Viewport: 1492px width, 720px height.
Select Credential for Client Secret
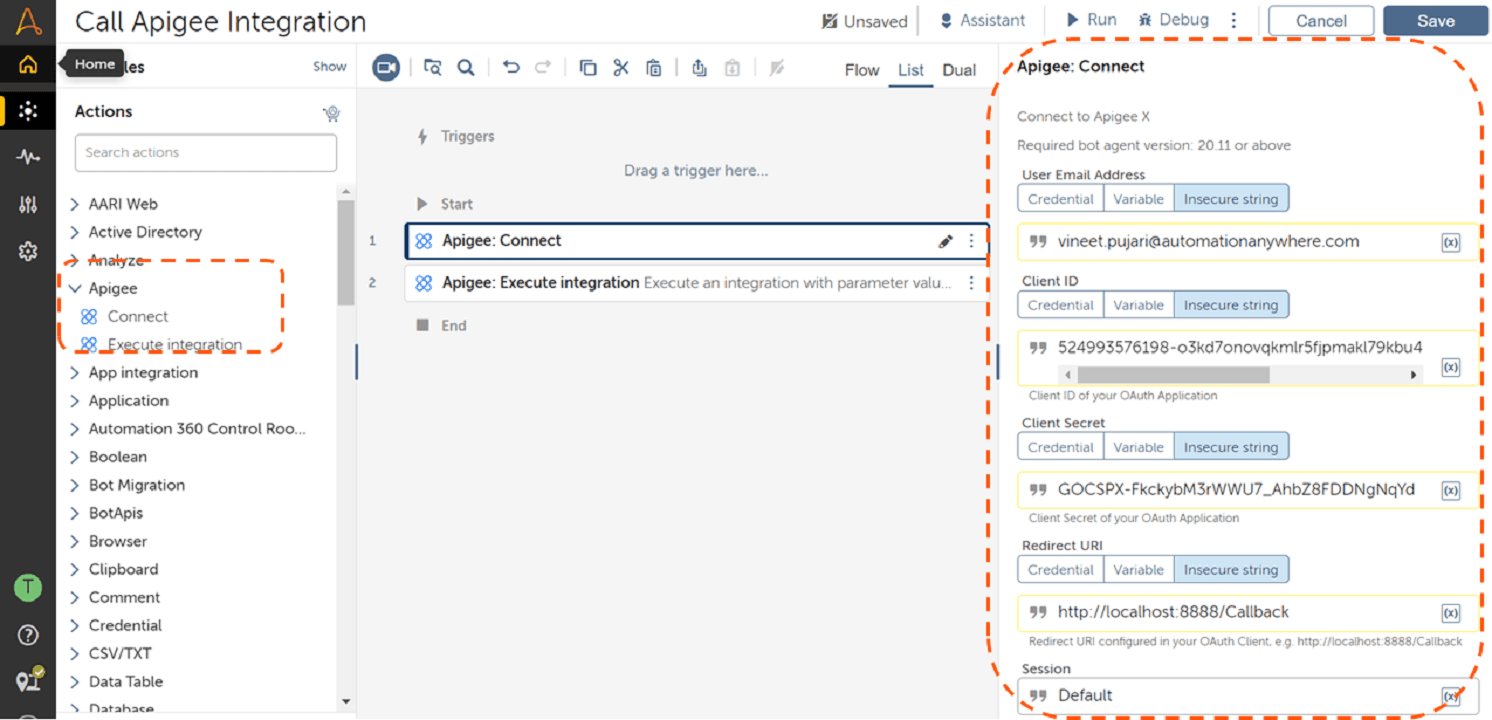click(x=1060, y=447)
